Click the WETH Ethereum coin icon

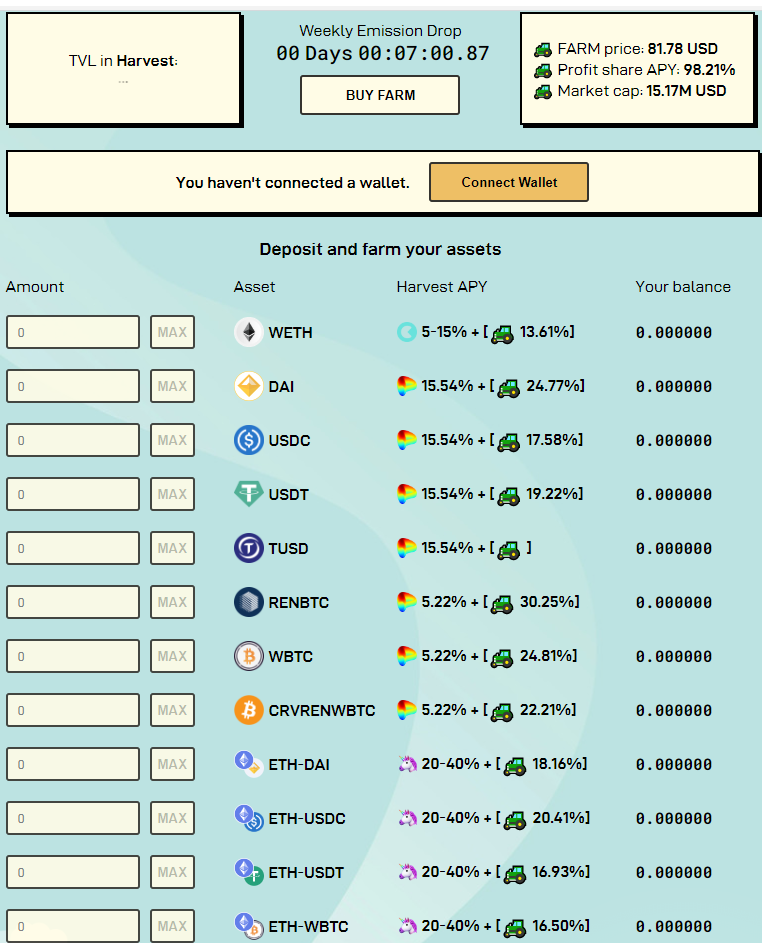pyautogui.click(x=248, y=332)
